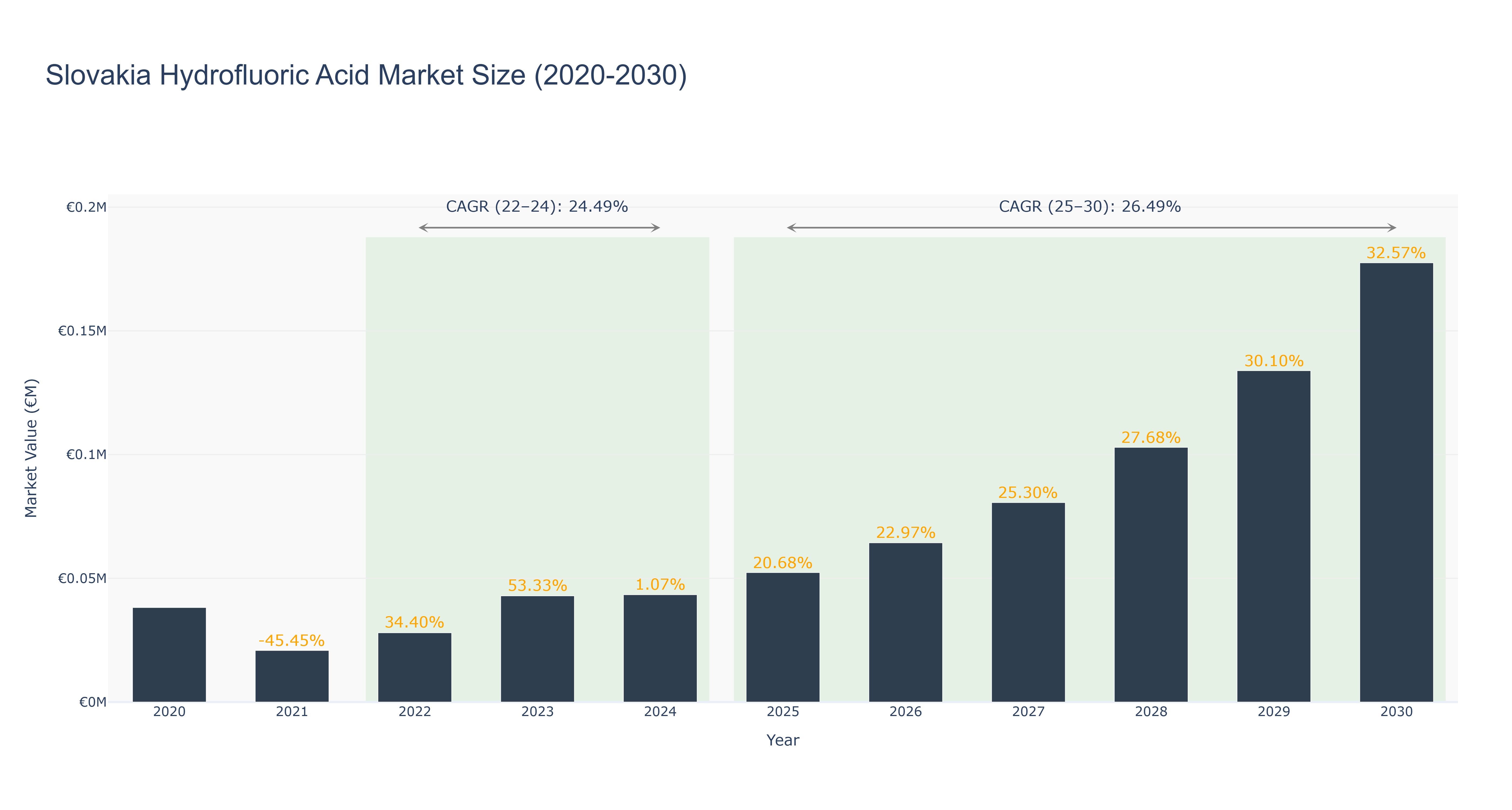Click the 53.33% growth label
Viewport: 1512px width, 810px height.
tap(537, 586)
